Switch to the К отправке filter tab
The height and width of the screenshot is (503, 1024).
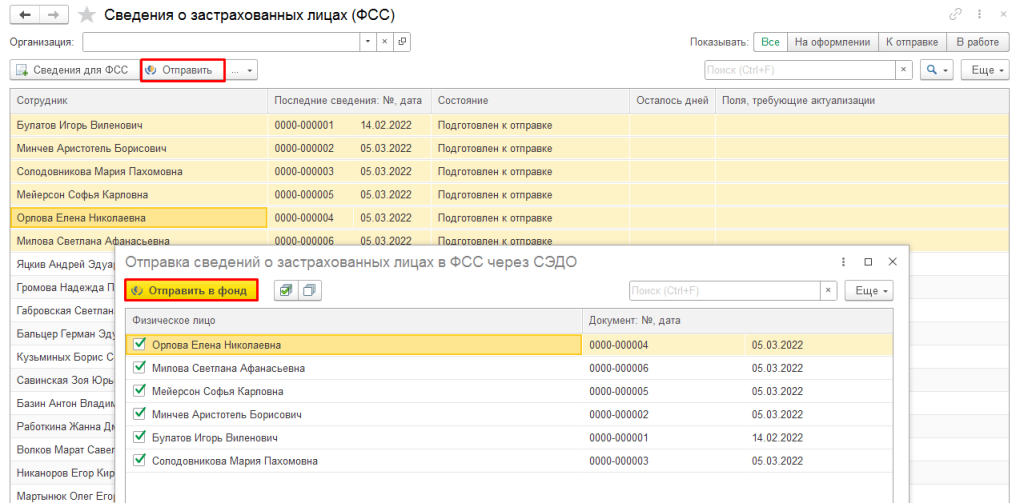(910, 42)
